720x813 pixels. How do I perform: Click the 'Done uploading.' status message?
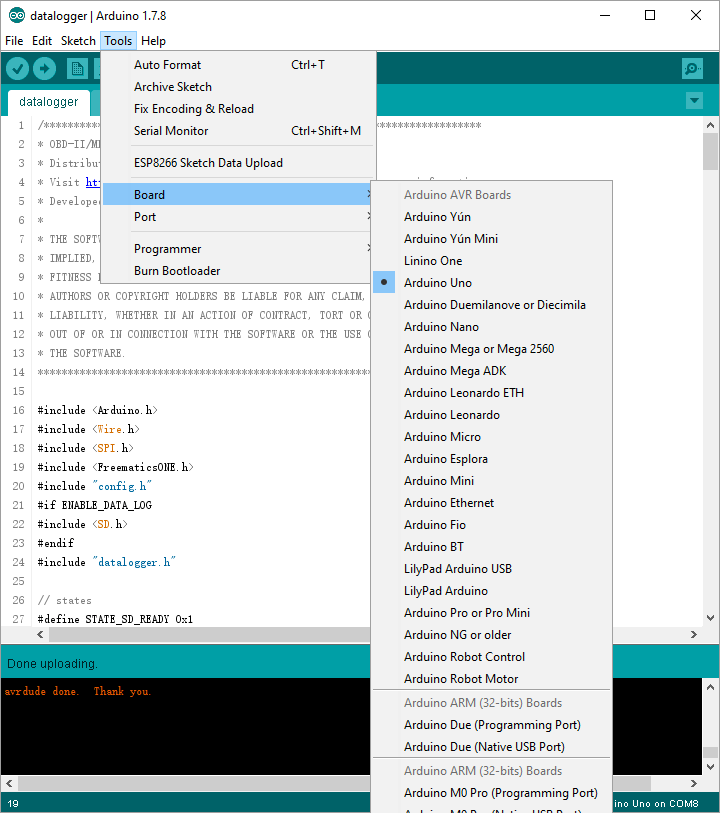pyautogui.click(x=52, y=664)
